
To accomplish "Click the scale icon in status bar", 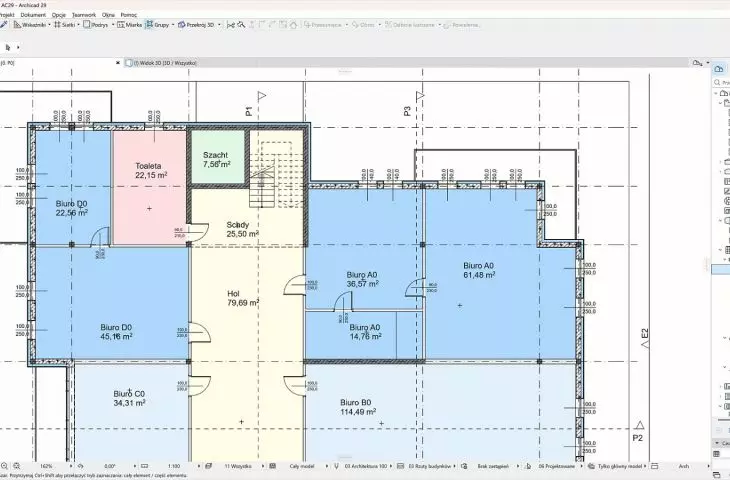I will [x=144, y=466].
